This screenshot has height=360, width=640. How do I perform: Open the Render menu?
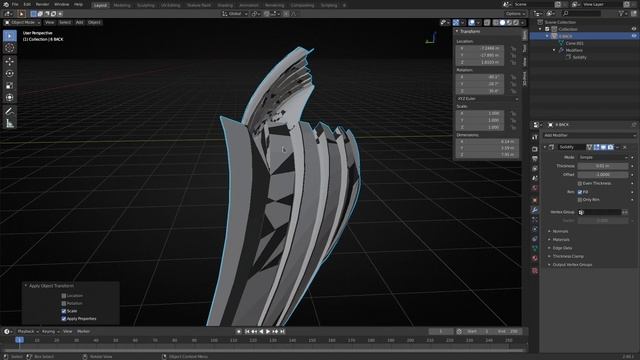click(x=42, y=4)
